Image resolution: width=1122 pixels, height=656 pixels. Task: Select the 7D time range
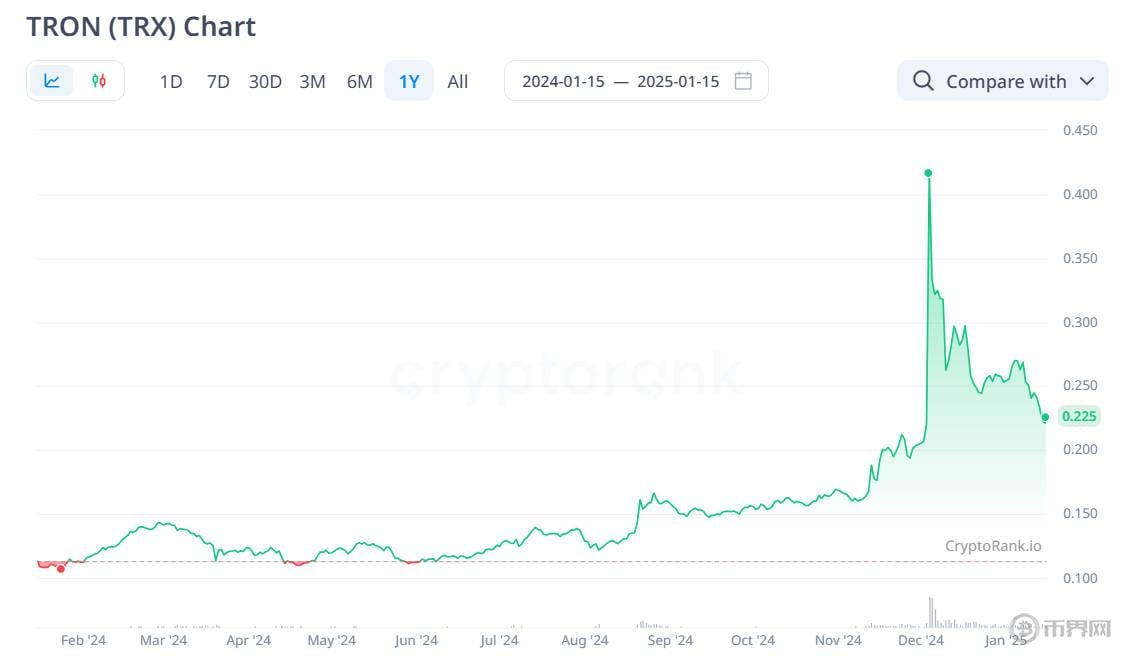coord(218,82)
